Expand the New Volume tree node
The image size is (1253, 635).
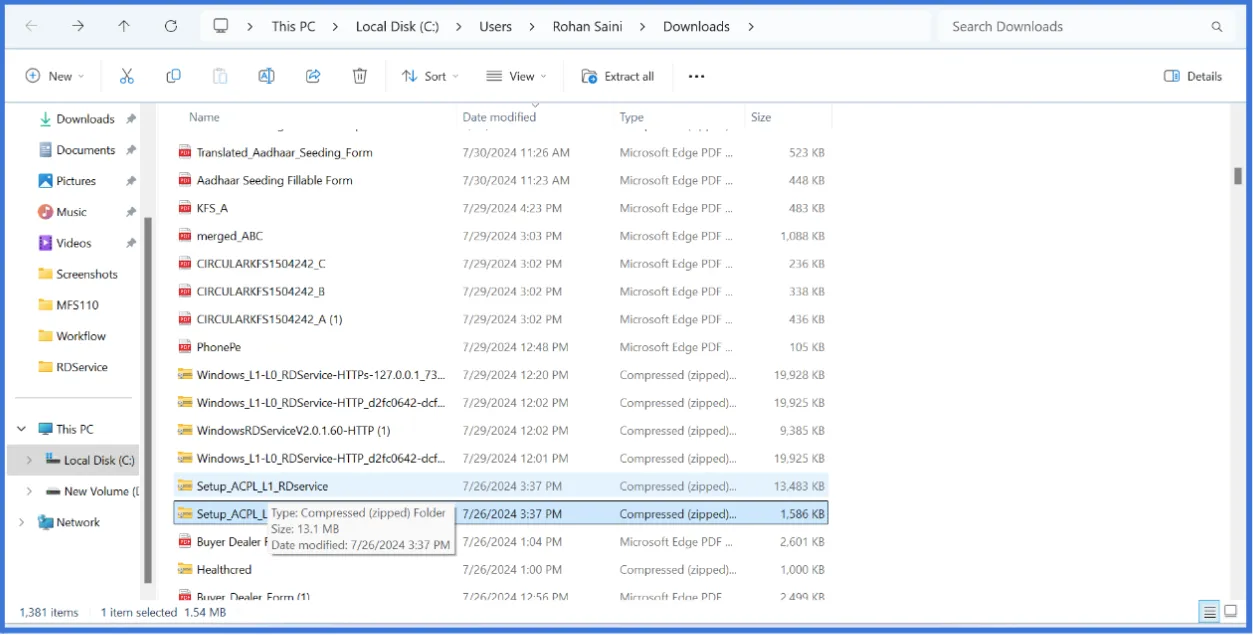point(29,491)
